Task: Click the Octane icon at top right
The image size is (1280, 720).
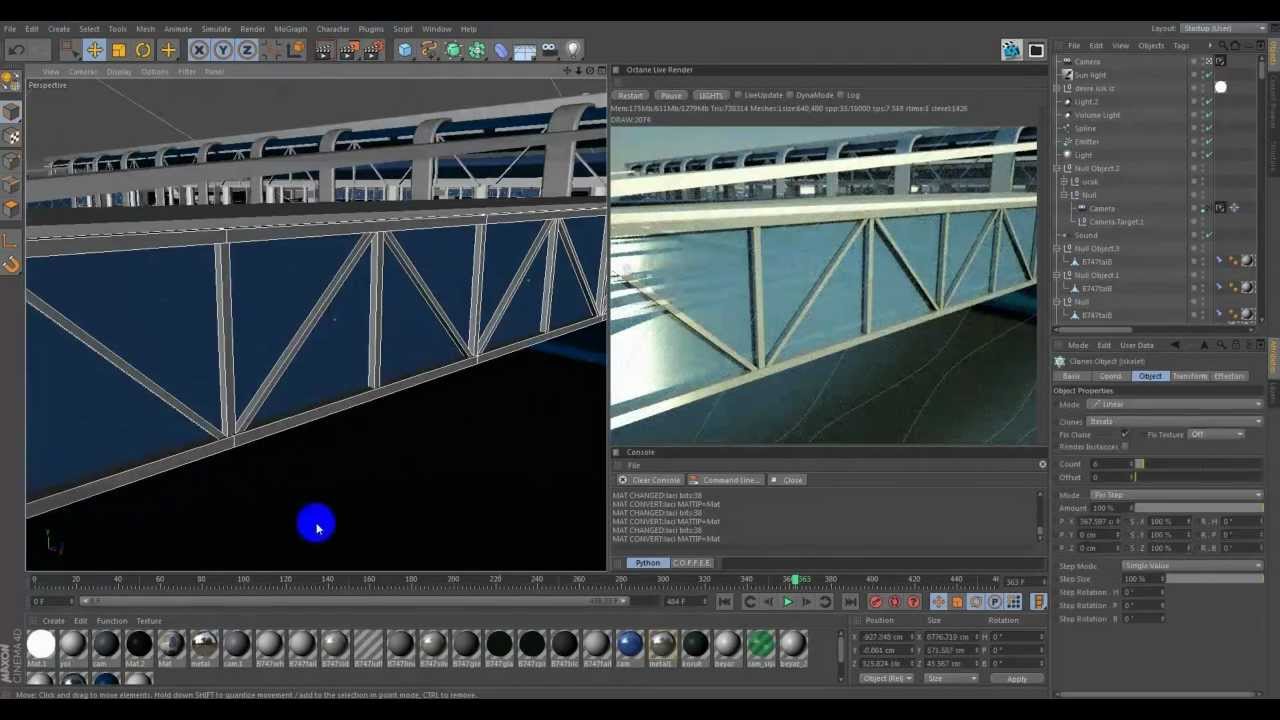Action: click(x=1012, y=50)
